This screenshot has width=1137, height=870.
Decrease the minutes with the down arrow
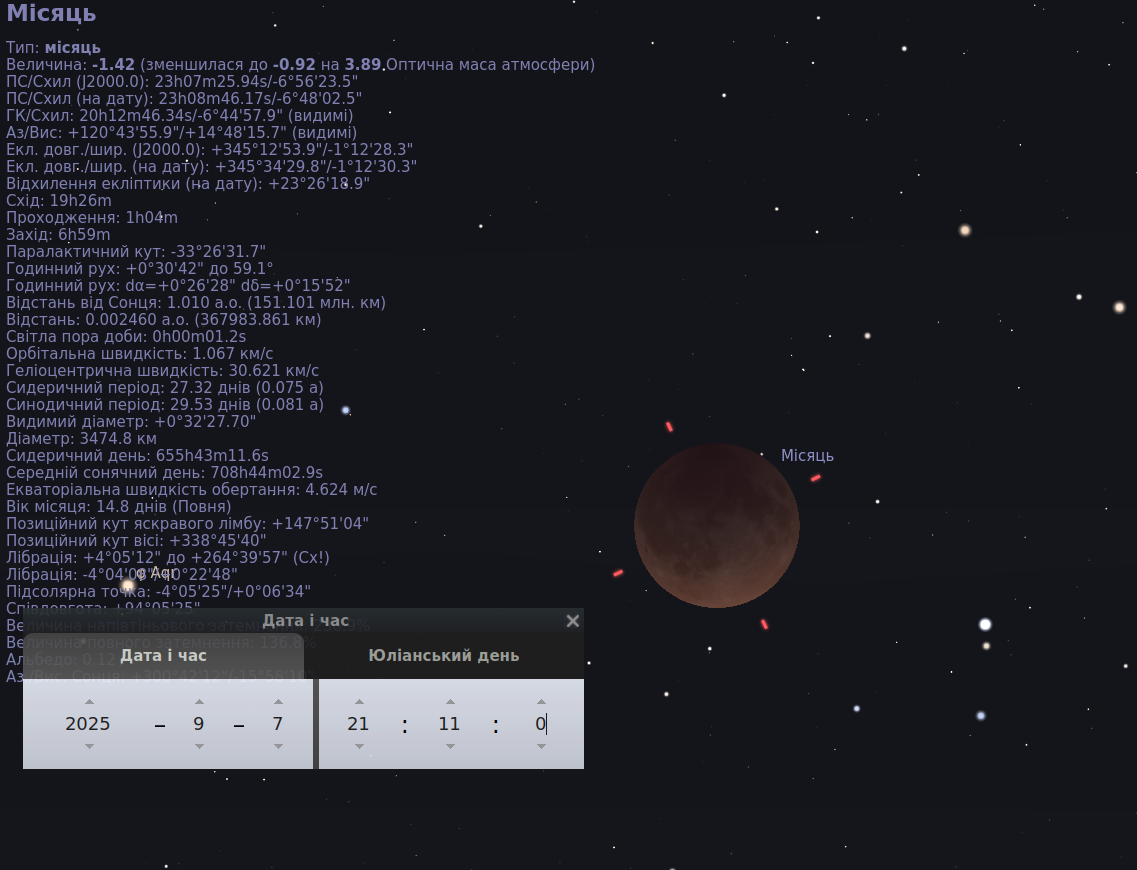[450, 746]
